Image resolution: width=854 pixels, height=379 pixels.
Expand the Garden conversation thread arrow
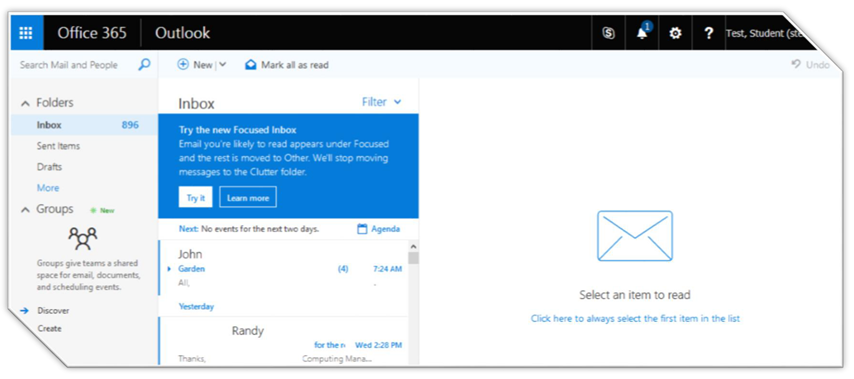pos(169,269)
